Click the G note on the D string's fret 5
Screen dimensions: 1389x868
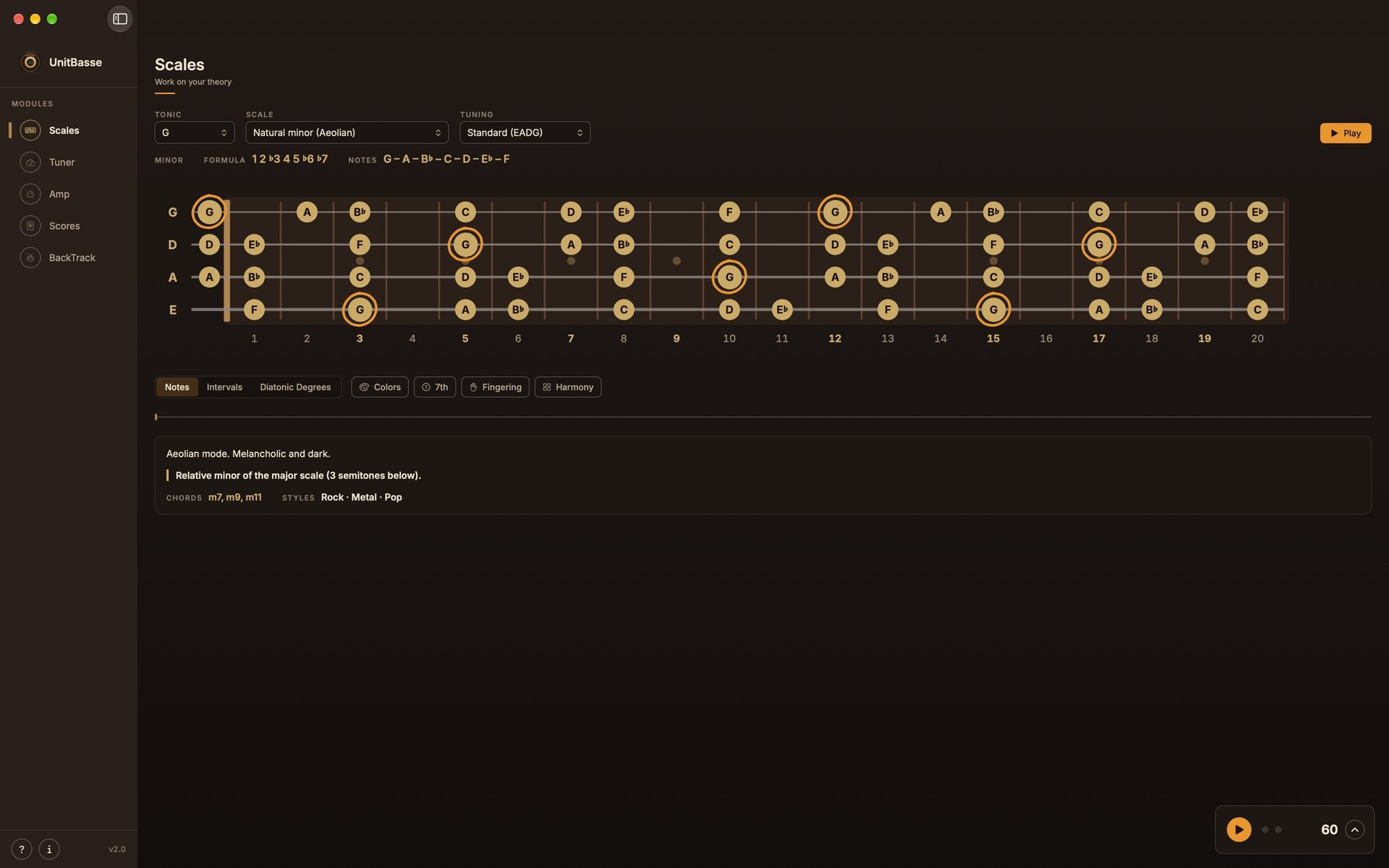tap(465, 244)
